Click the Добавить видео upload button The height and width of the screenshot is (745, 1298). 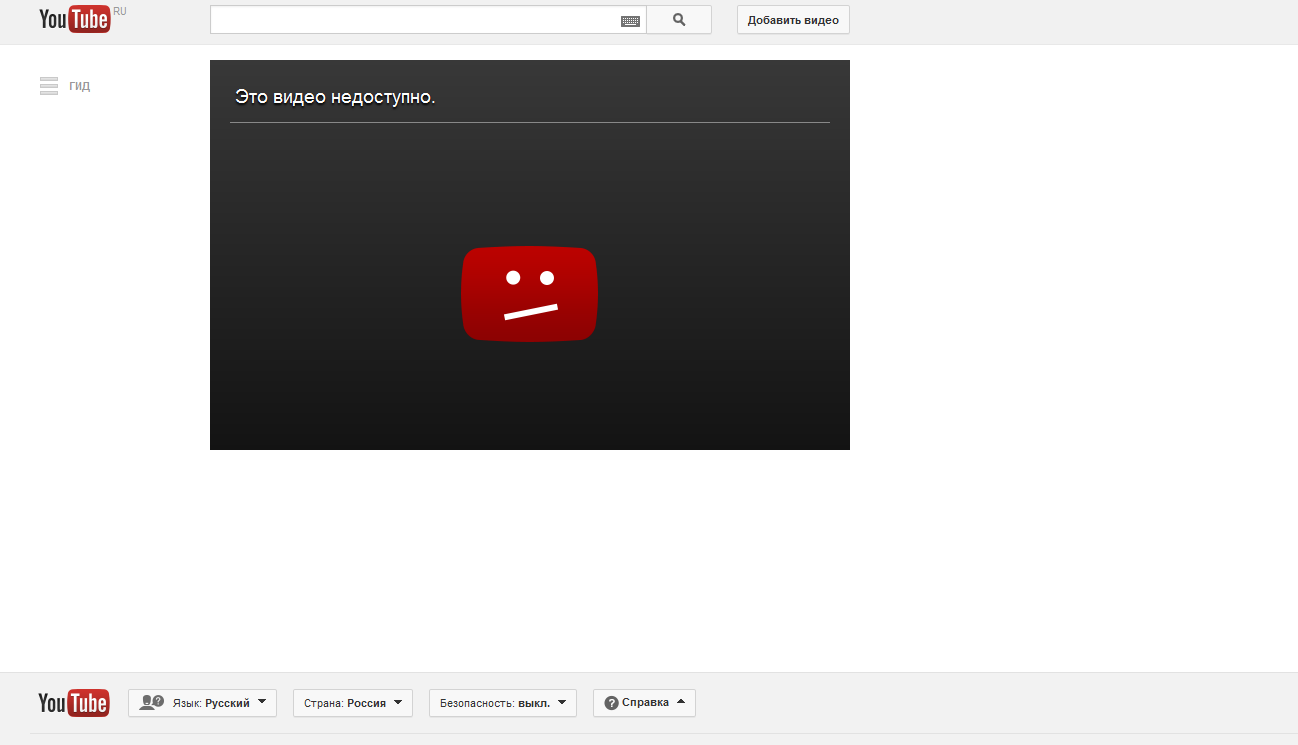(793, 20)
